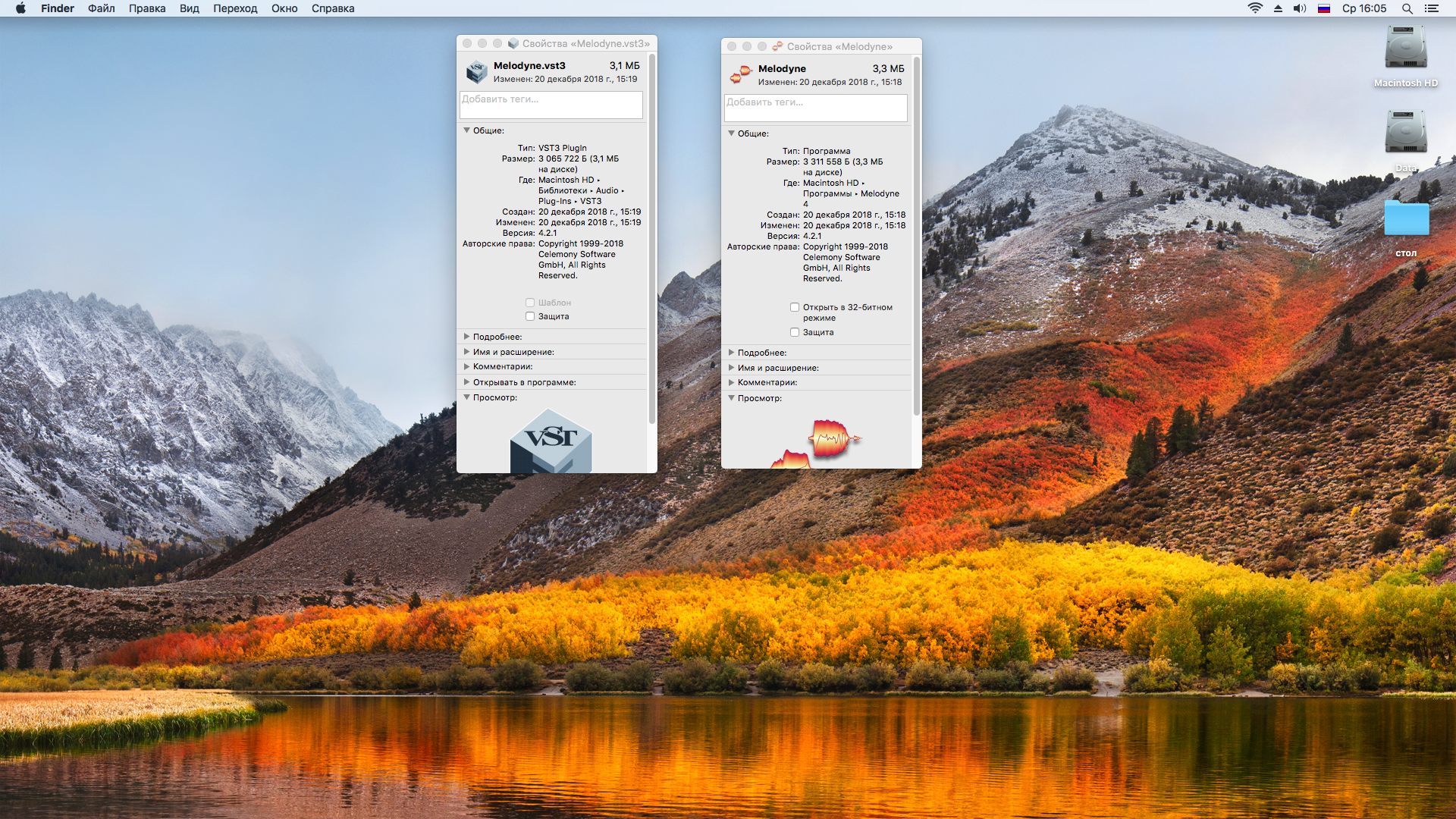Open Notification Center list icon
This screenshot has width=1456, height=819.
pyautogui.click(x=1431, y=8)
